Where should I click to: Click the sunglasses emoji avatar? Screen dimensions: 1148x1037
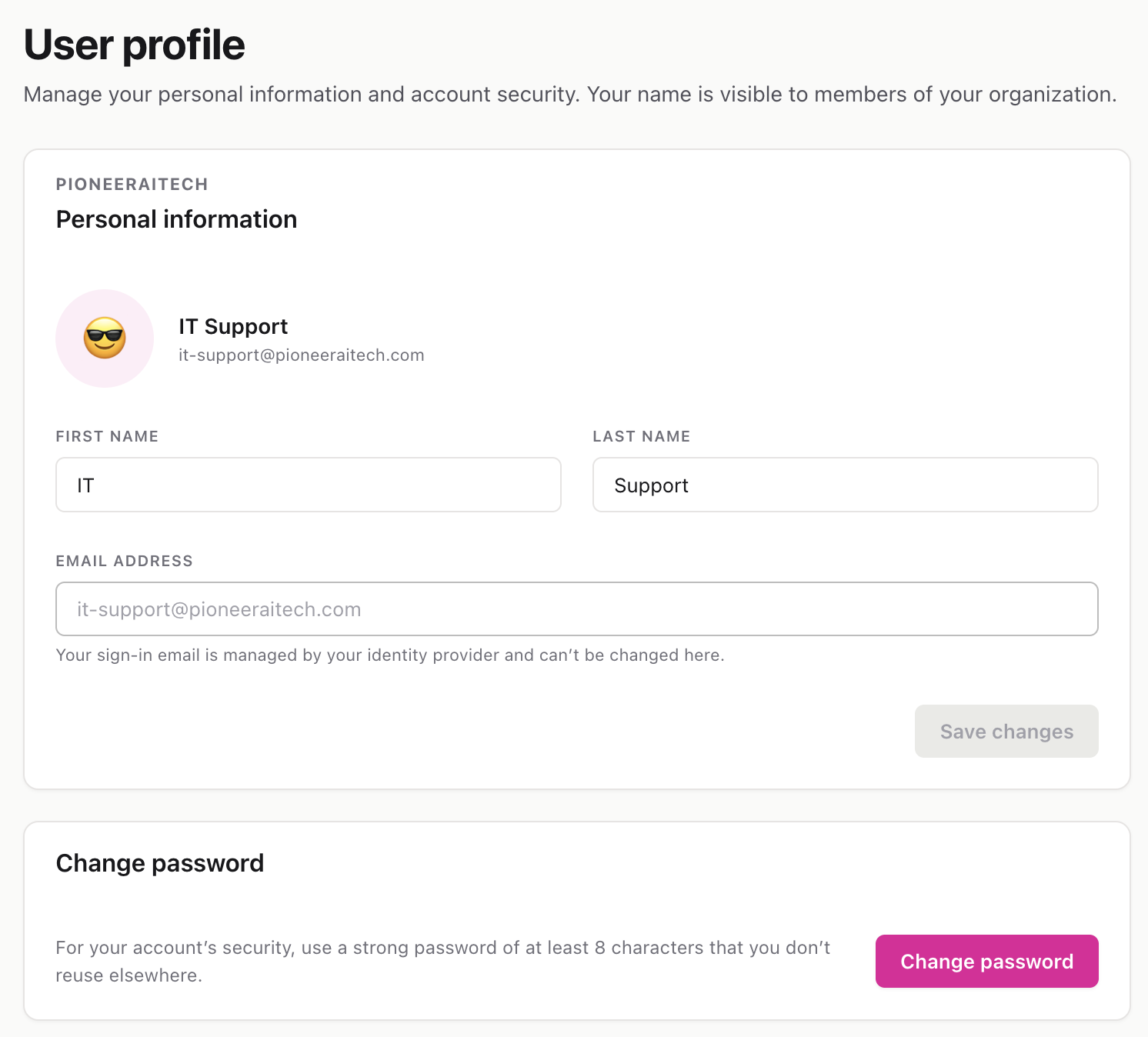(105, 338)
